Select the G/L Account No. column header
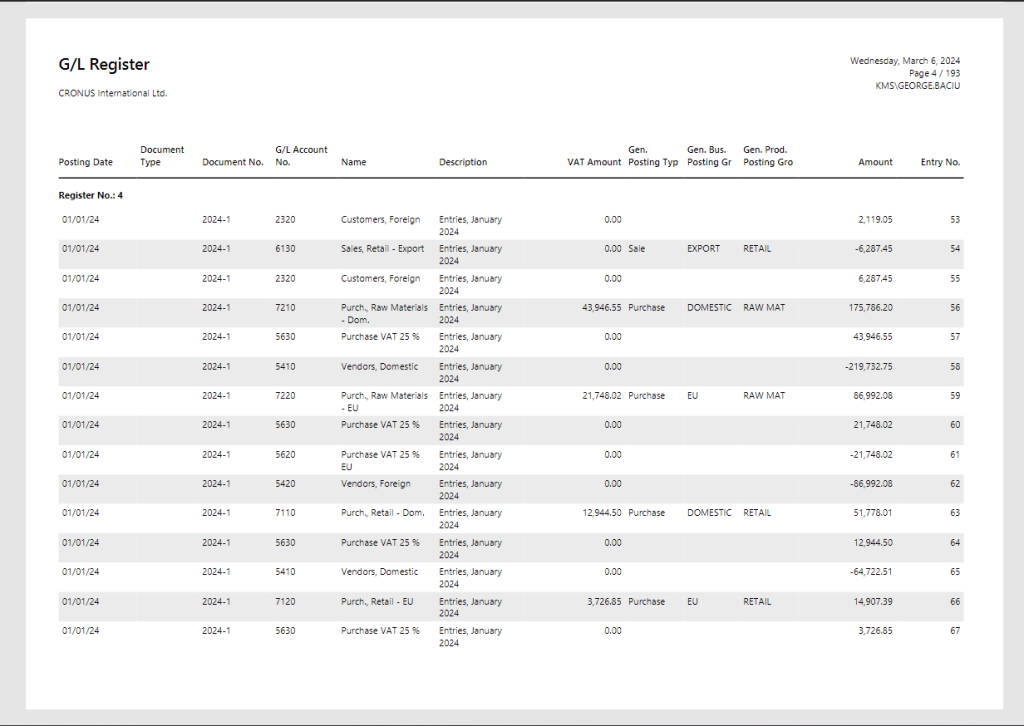Image resolution: width=1024 pixels, height=726 pixels. (299, 155)
